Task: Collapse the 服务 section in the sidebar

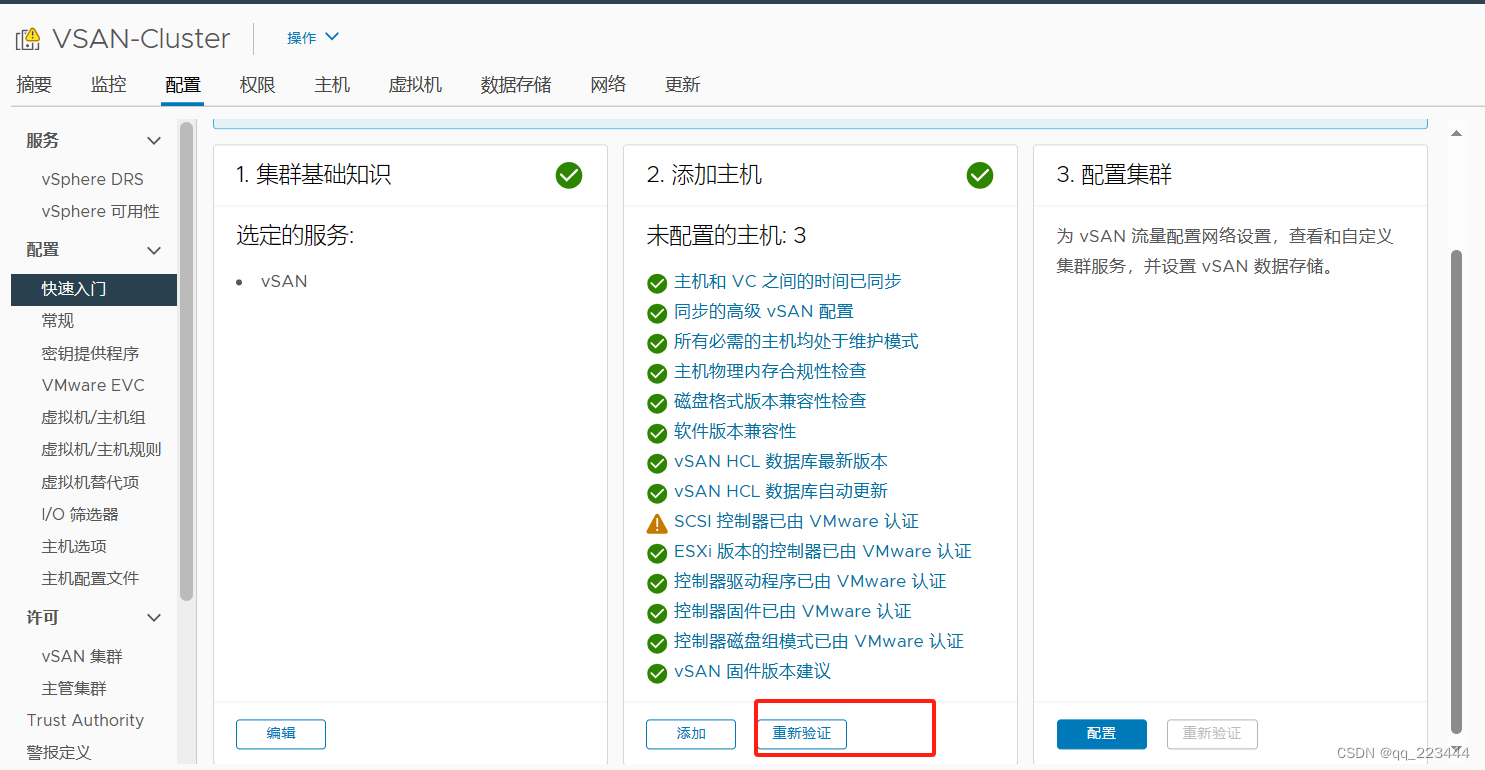Action: 153,140
